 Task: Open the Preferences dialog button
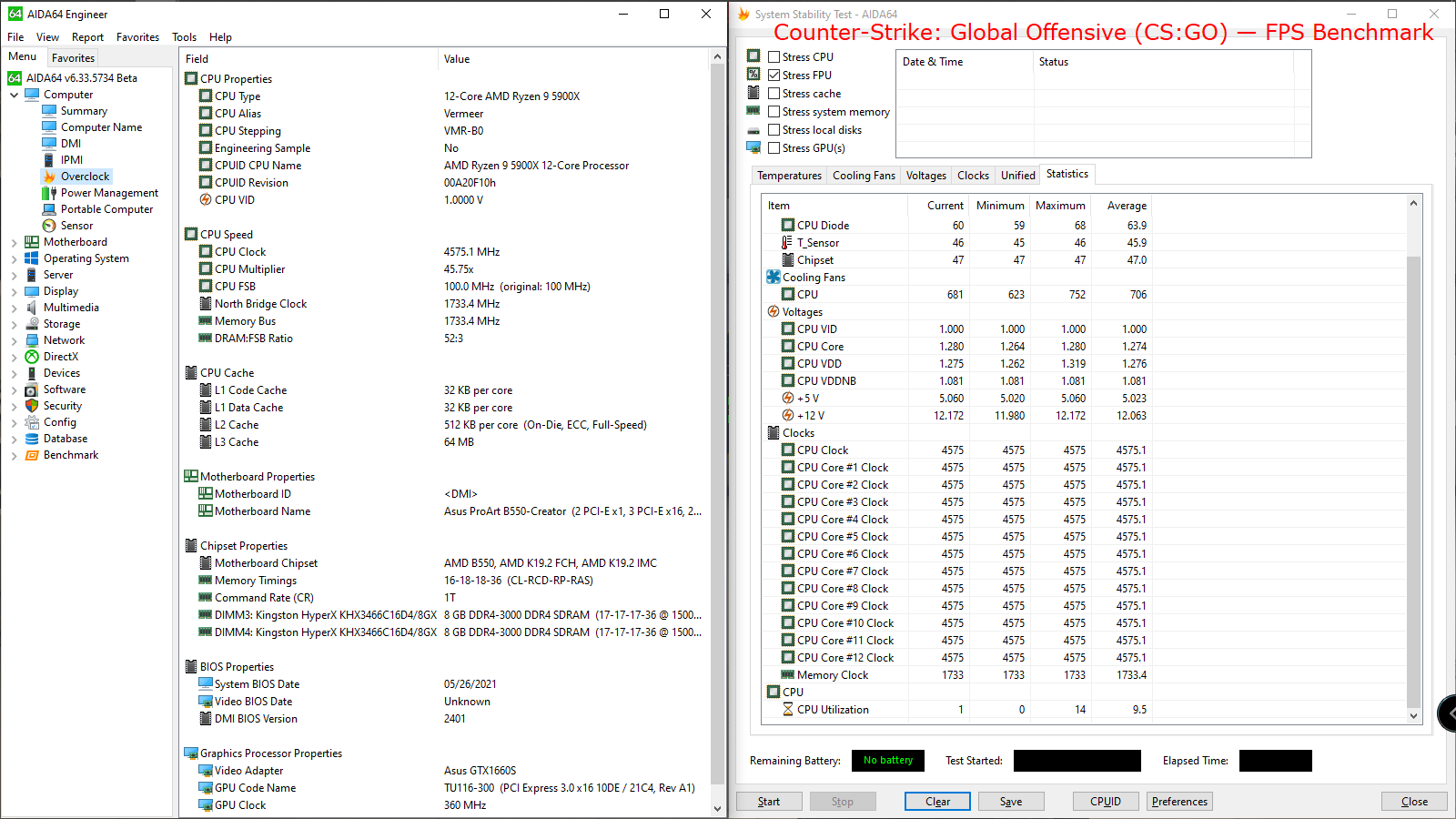tap(1179, 802)
